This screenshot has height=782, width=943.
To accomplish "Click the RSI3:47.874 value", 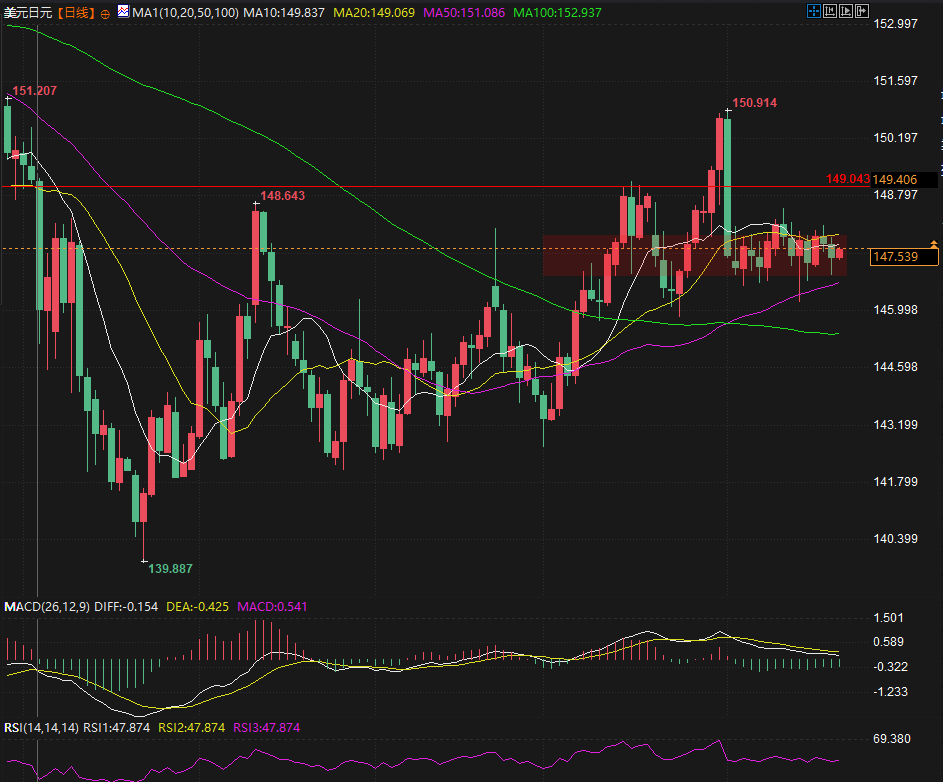I will pyautogui.click(x=266, y=727).
